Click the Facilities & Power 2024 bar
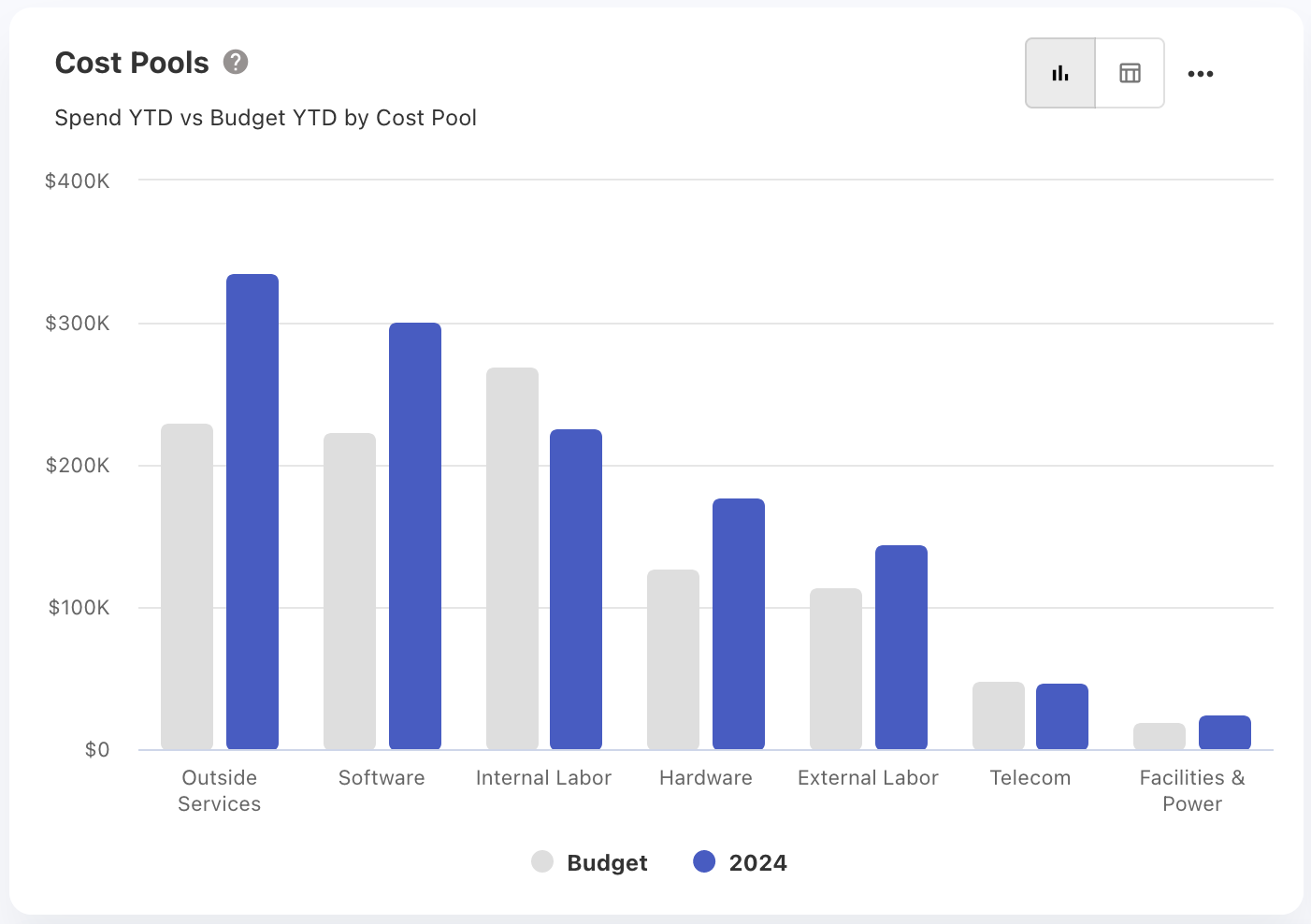The height and width of the screenshot is (924, 1311). click(x=1225, y=732)
